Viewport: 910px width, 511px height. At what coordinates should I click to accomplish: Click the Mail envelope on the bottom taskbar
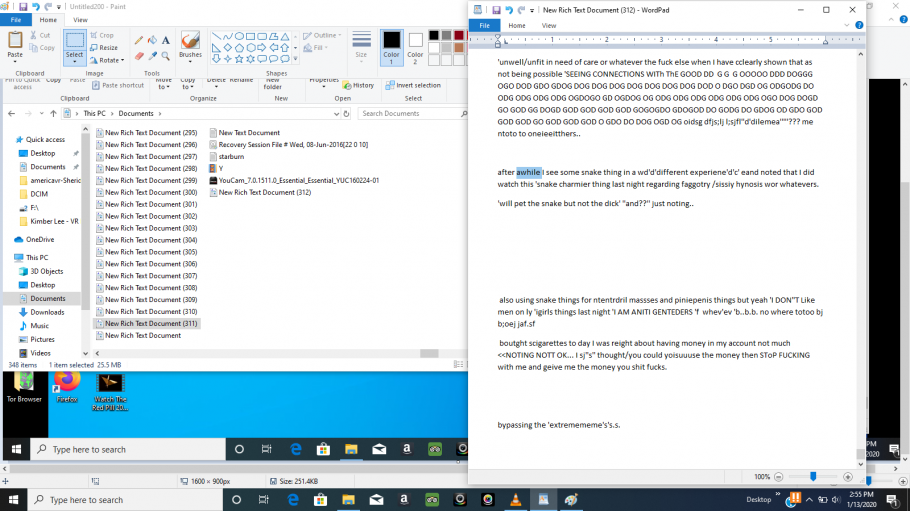376,499
